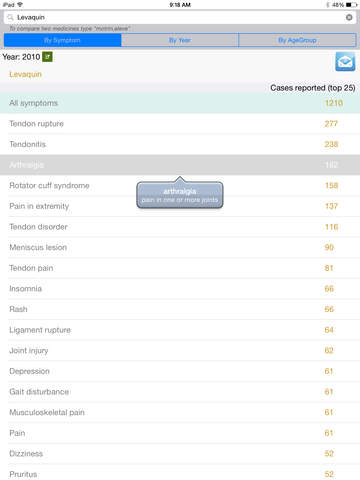Select the Ligament rupture row
Viewport: 360px width, 480px height.
coord(180,330)
